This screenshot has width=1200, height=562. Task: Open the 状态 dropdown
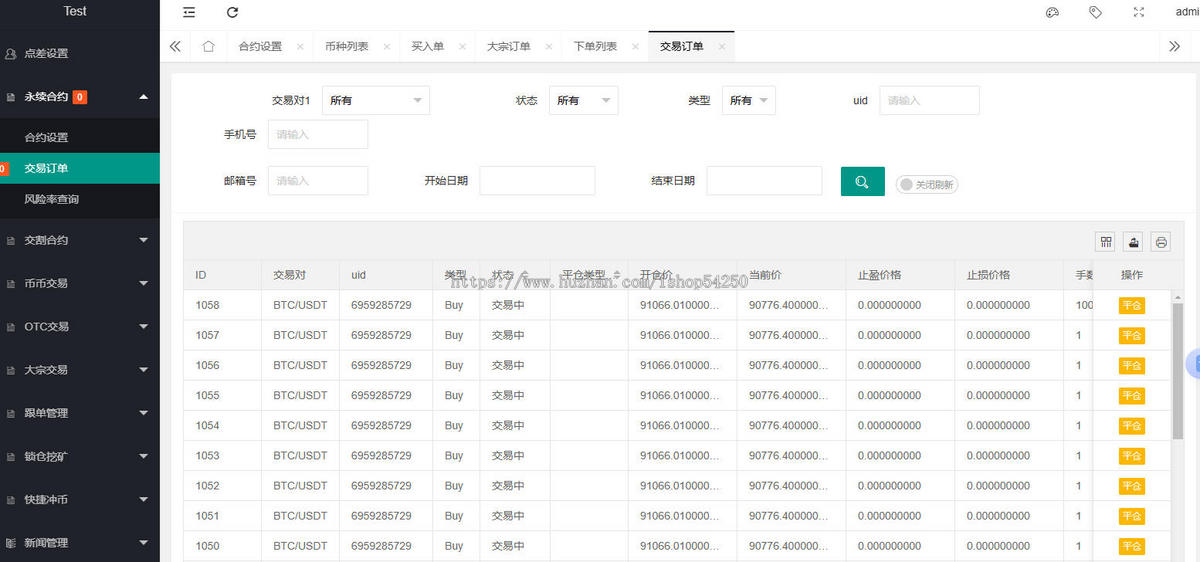pyautogui.click(x=583, y=100)
